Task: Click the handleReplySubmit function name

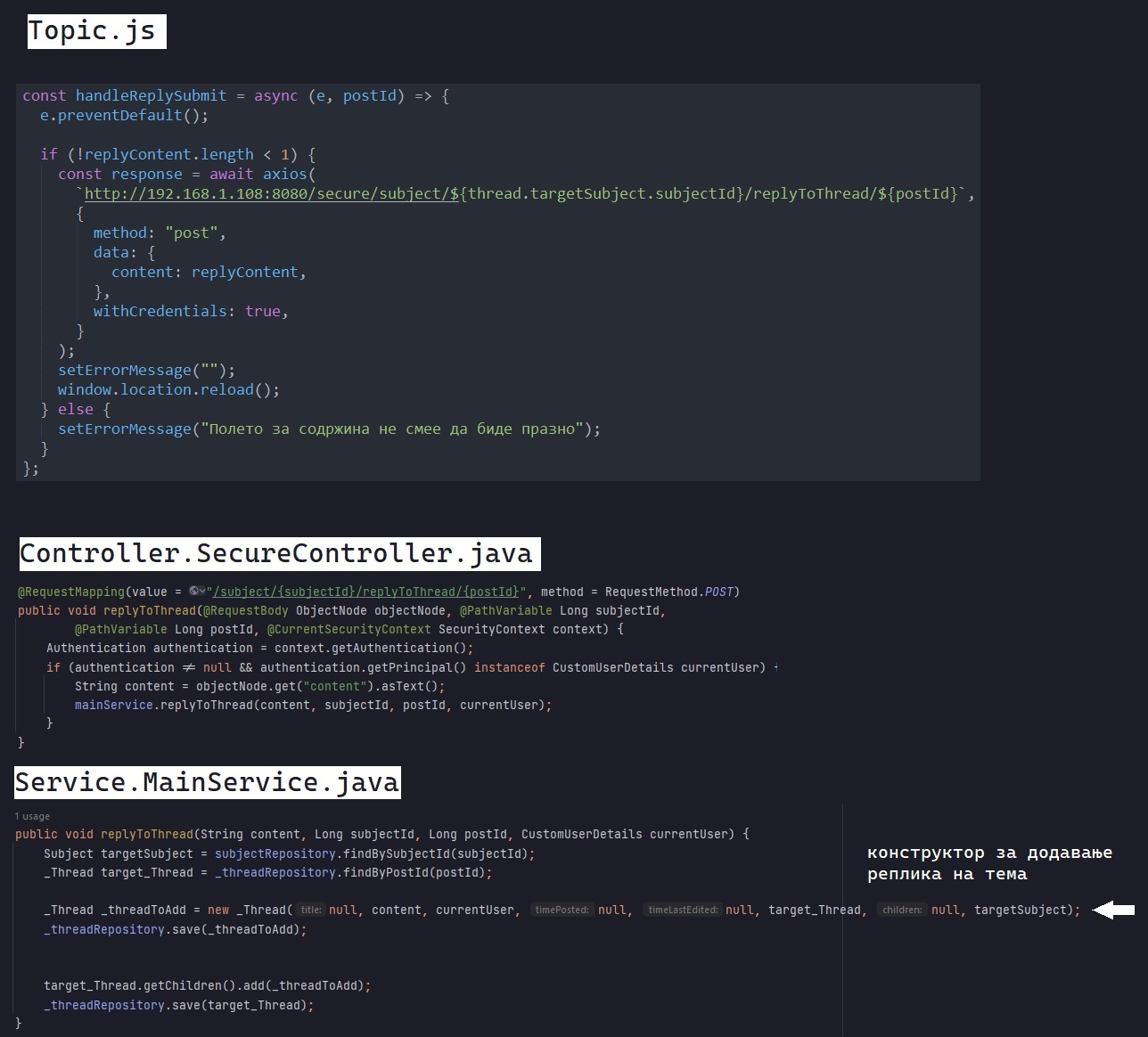Action: (151, 95)
